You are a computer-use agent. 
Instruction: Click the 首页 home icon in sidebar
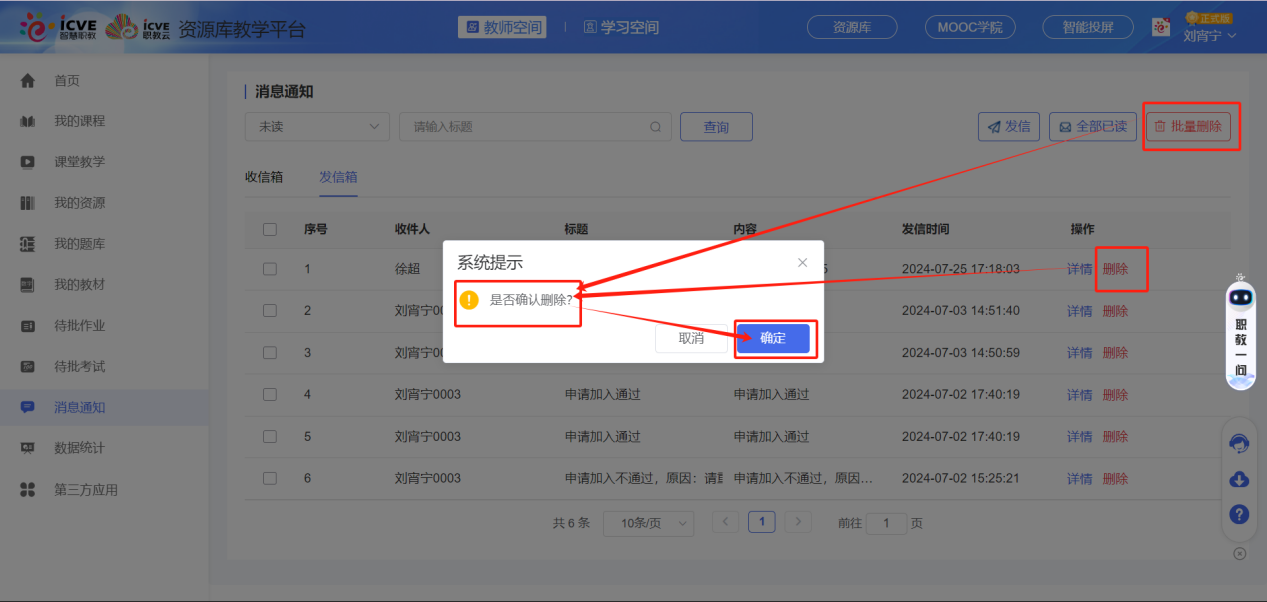click(x=28, y=81)
